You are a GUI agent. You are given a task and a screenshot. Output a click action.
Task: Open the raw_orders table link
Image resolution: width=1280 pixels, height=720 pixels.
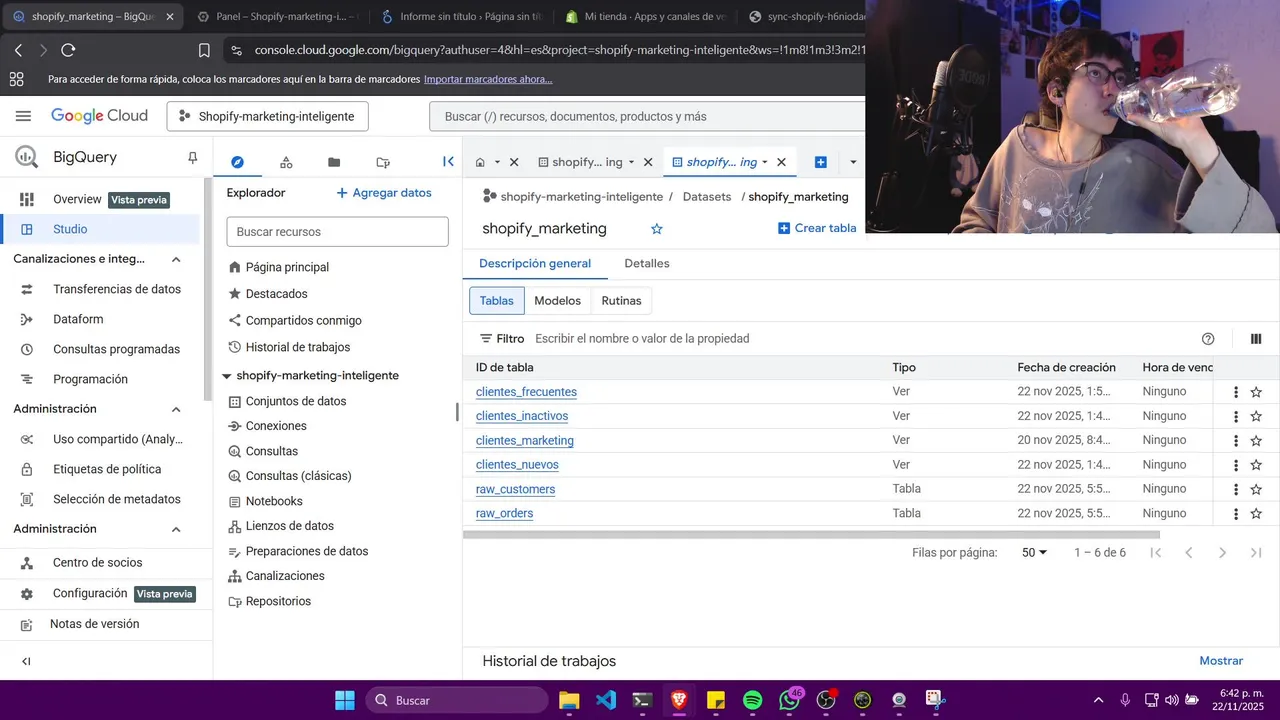click(x=504, y=513)
